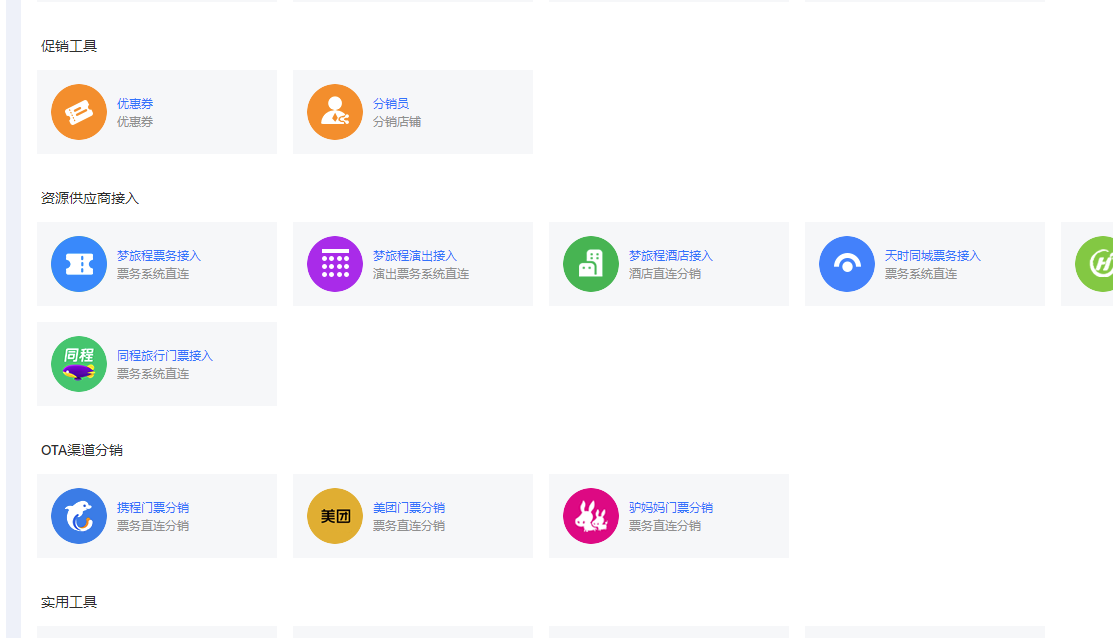1113x638 pixels.
Task: Click the green 梦旅程酒店接入 hotel icon
Action: [591, 264]
